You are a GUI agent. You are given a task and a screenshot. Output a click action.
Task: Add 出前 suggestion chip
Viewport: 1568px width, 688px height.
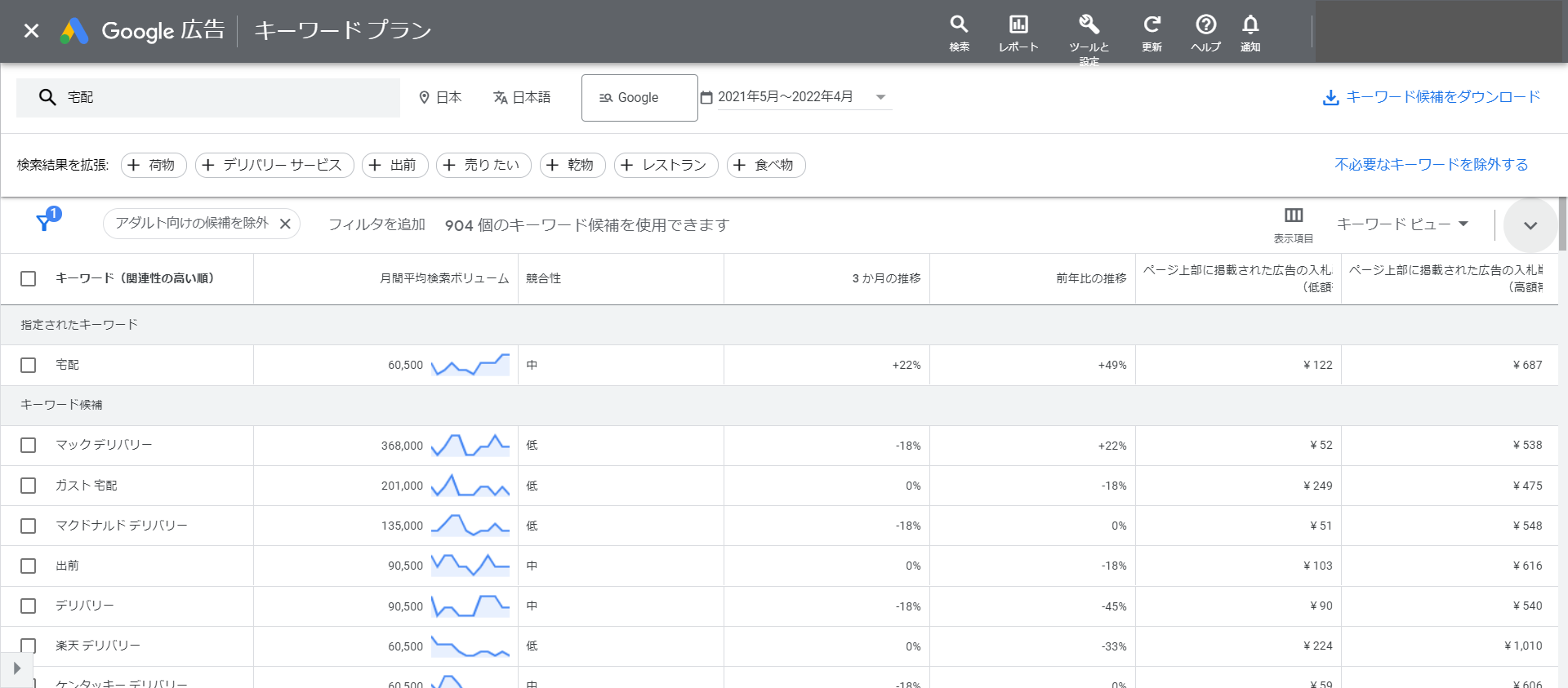click(x=394, y=165)
